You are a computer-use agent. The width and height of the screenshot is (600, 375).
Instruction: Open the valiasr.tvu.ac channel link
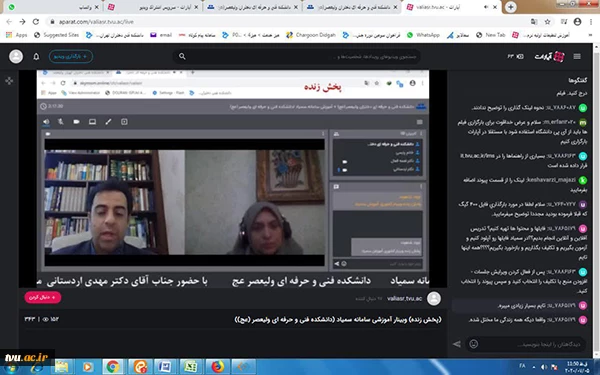[x=404, y=298]
